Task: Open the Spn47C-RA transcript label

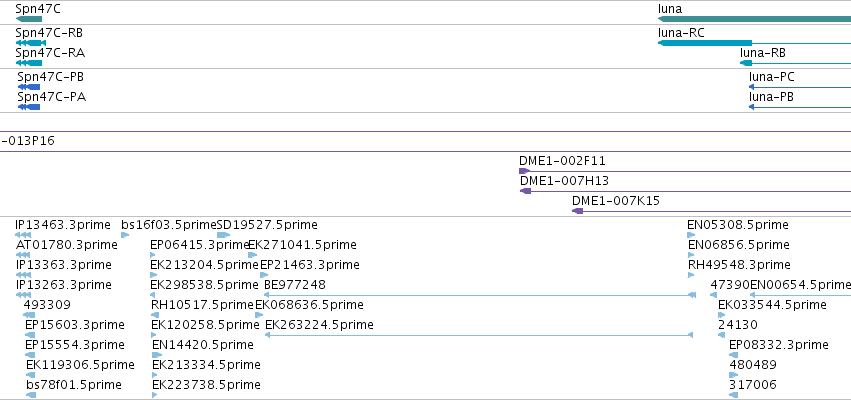Action: pyautogui.click(x=50, y=53)
